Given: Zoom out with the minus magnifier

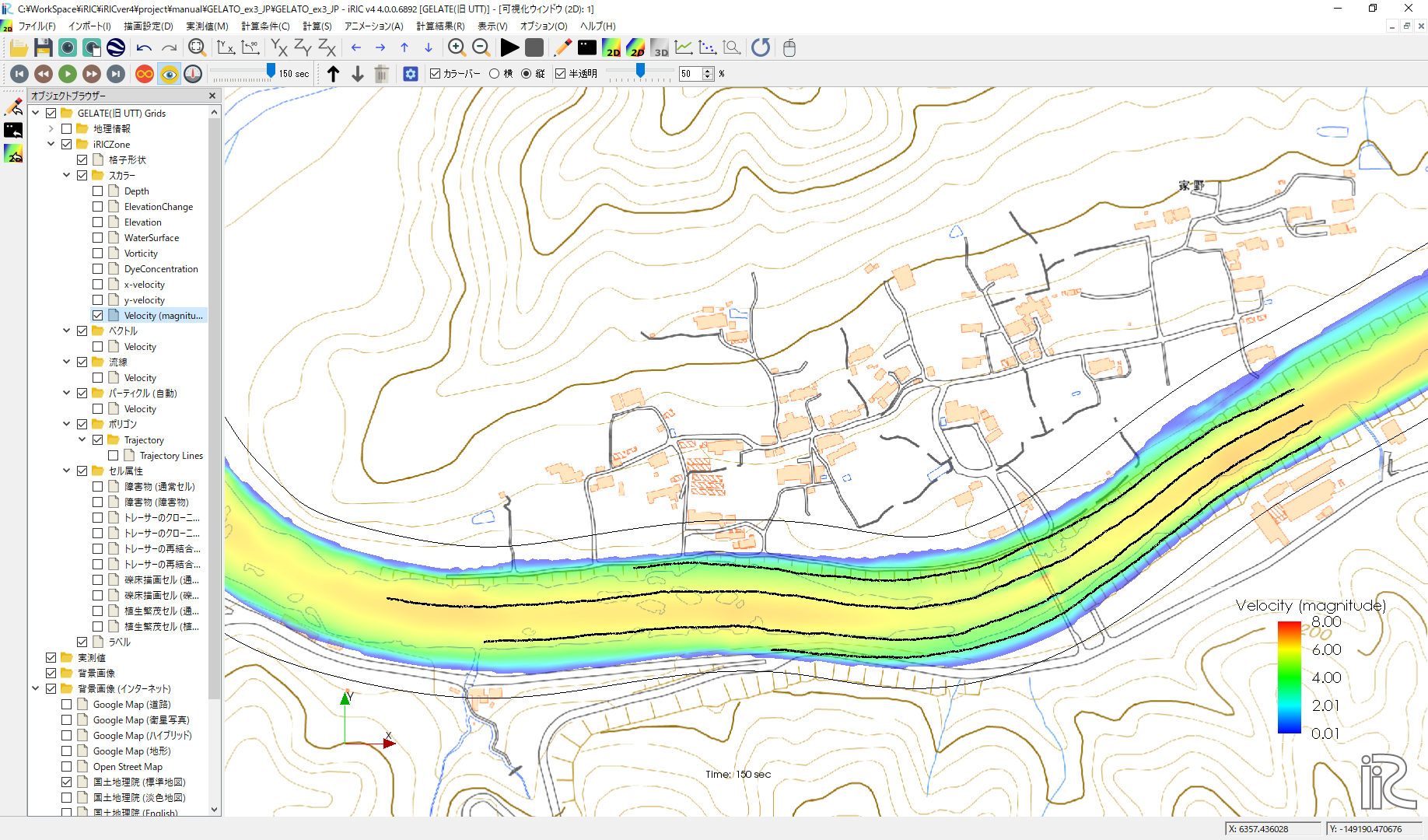Looking at the screenshot, I should coord(481,48).
